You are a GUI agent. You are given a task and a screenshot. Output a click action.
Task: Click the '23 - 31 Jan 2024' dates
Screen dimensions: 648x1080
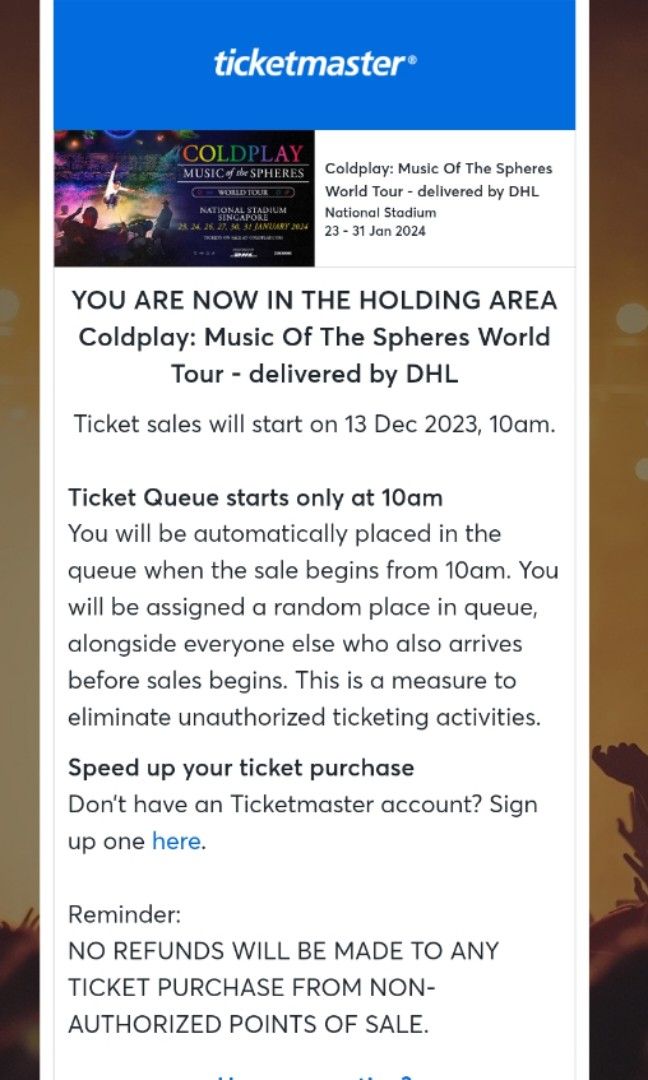(x=375, y=231)
